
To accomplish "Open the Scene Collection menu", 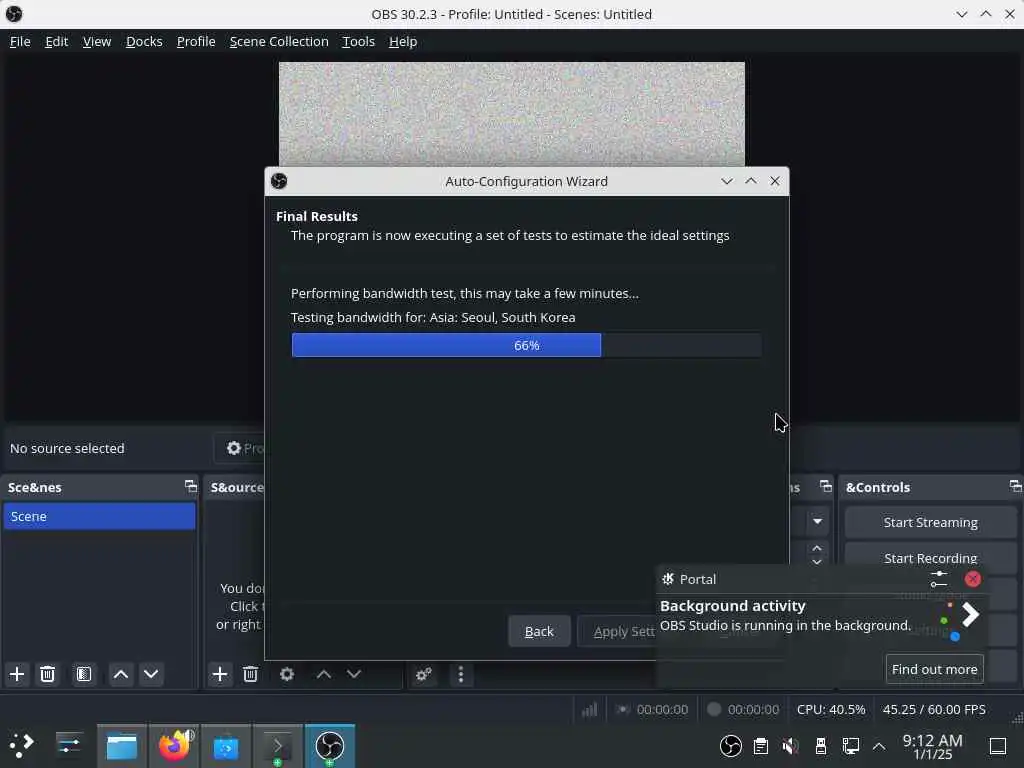I will click(x=279, y=41).
